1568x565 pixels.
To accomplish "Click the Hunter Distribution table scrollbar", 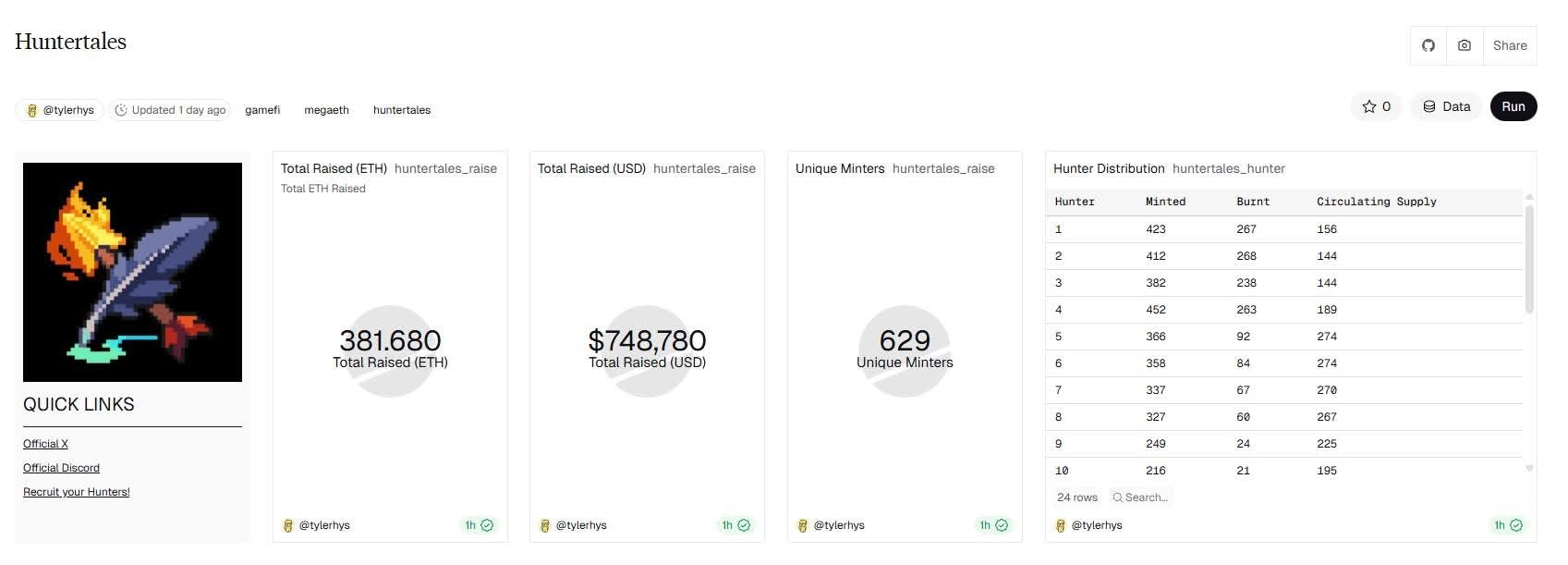I will coord(1529,259).
